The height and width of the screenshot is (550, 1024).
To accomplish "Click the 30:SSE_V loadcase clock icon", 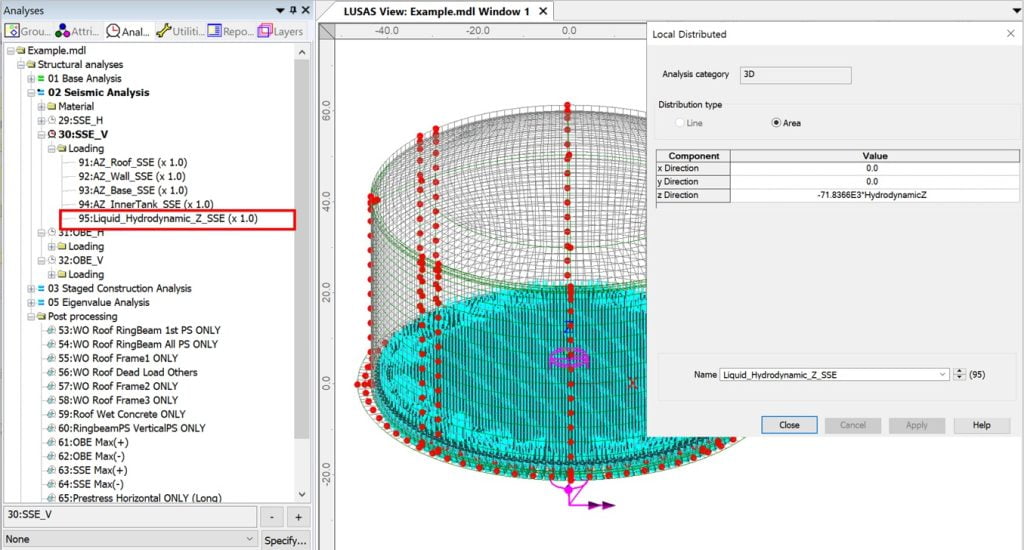I will [52, 135].
